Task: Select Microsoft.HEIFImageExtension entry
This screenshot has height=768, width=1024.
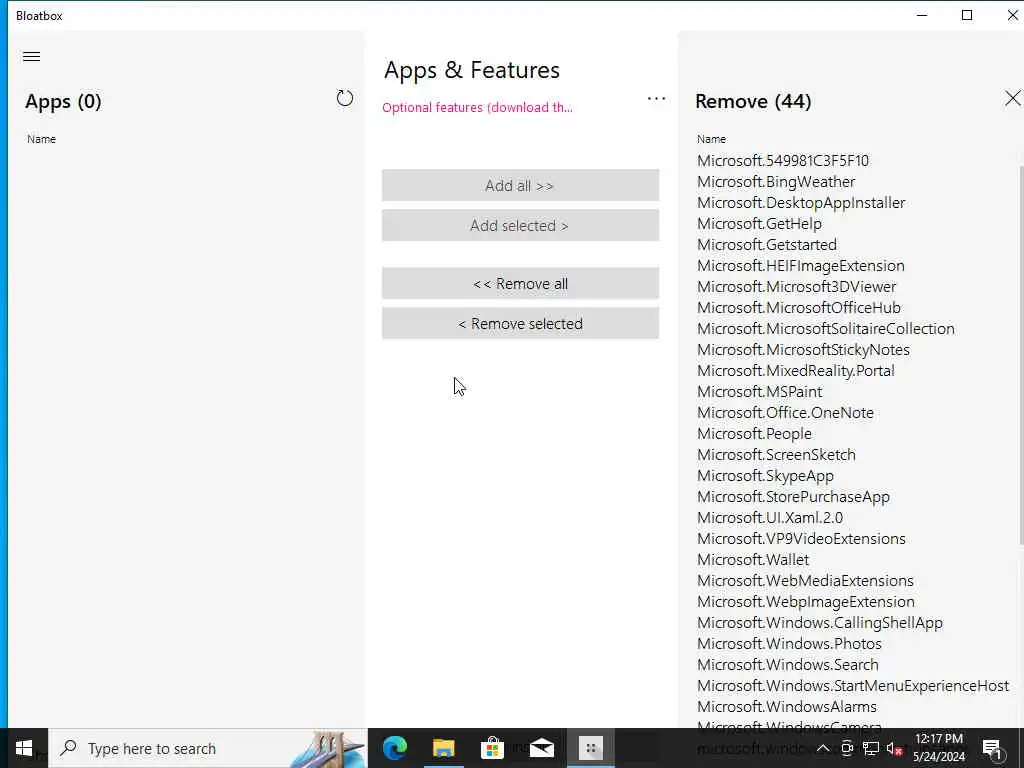Action: 801,265
